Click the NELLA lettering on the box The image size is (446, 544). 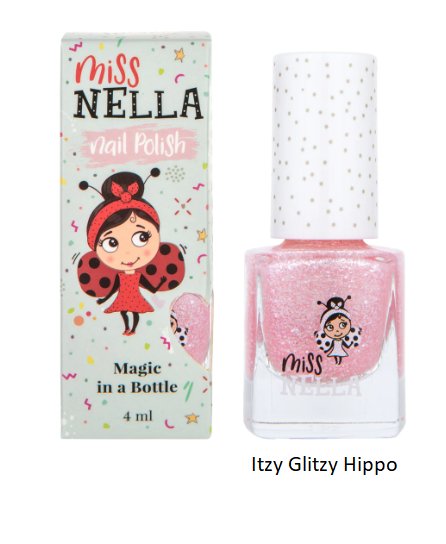(138, 103)
